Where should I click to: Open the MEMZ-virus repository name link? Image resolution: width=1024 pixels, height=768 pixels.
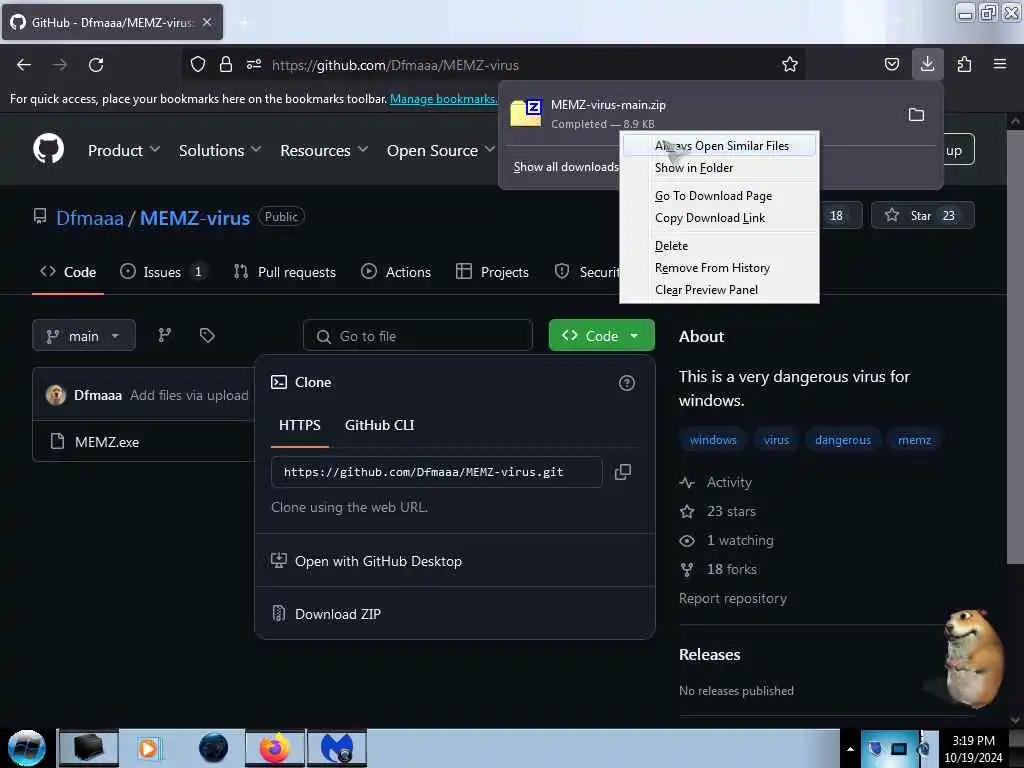point(195,218)
